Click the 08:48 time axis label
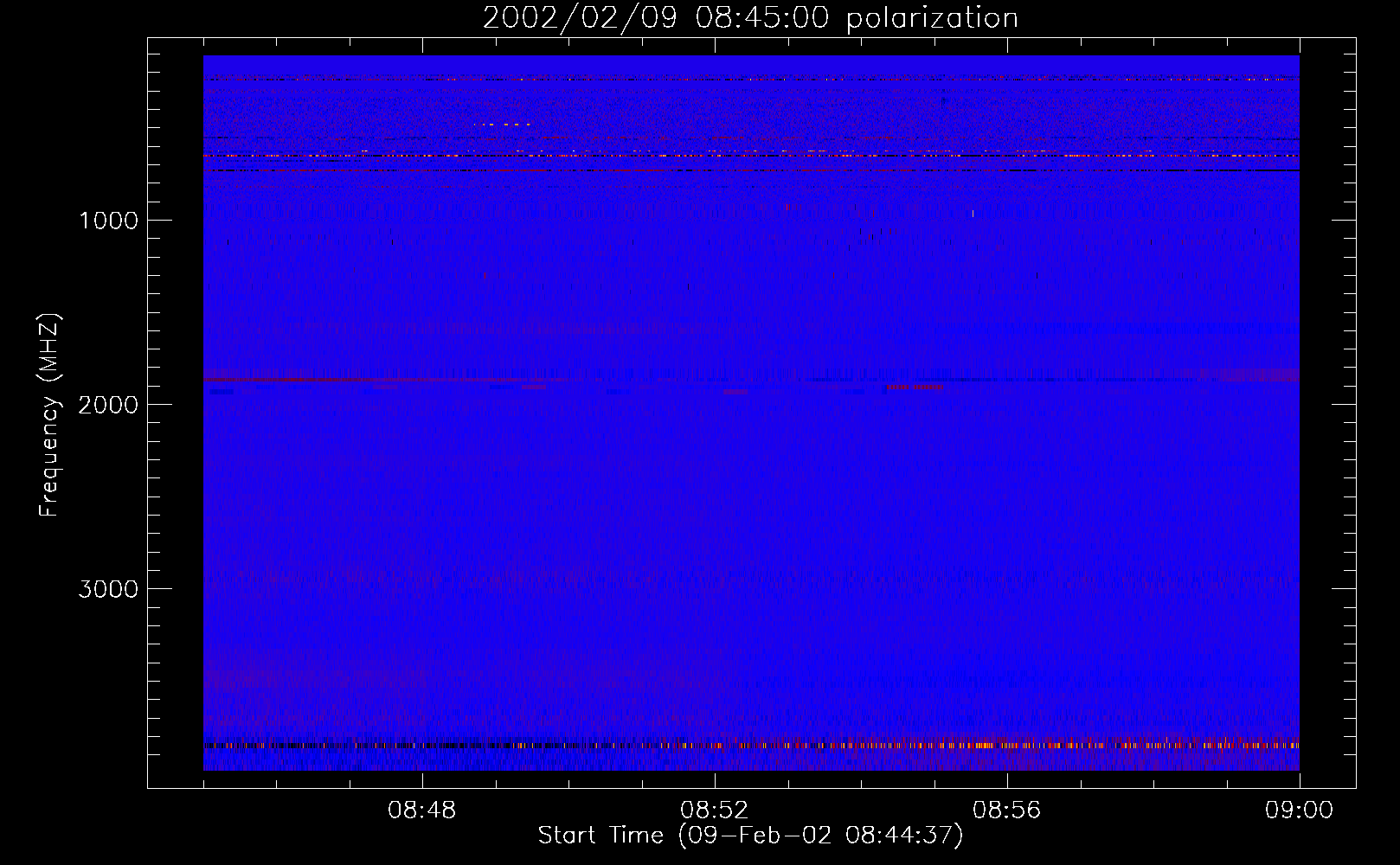Screen dimensions: 1400x865 [x=422, y=811]
